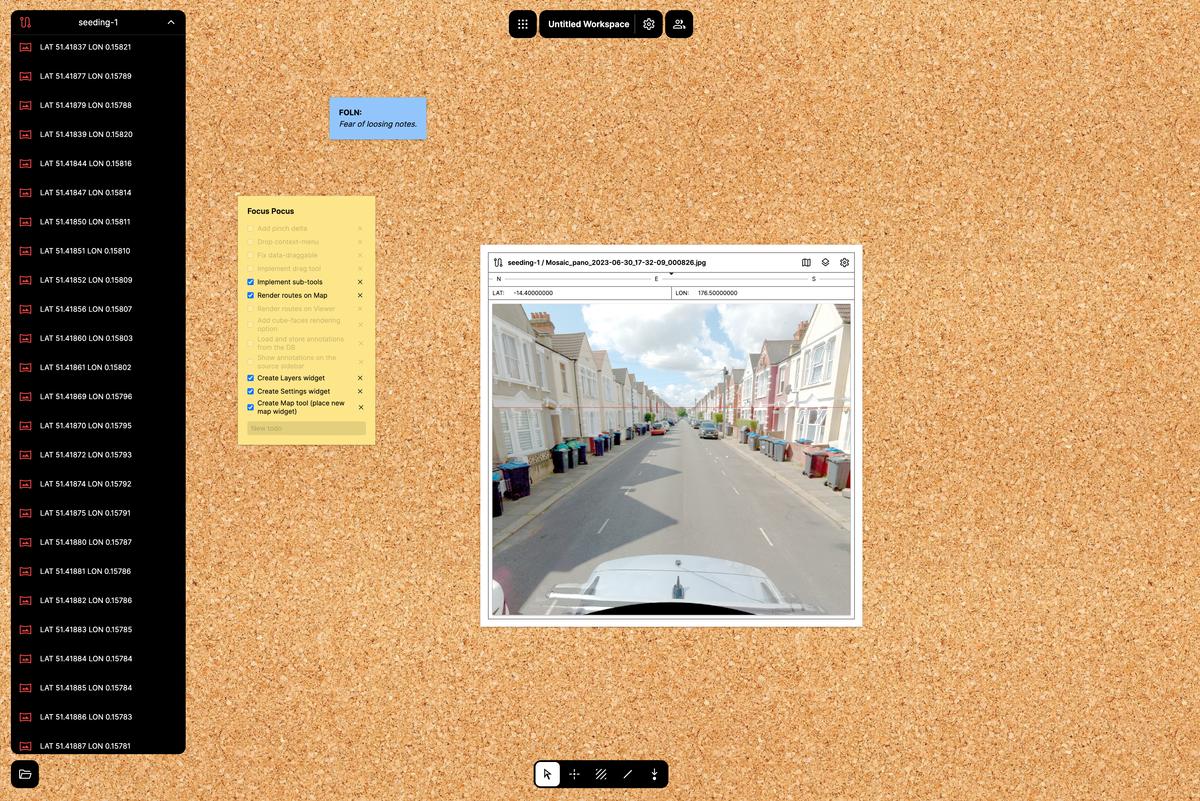The height and width of the screenshot is (801, 1200).
Task: Select the crosshair point tool
Action: (574, 774)
